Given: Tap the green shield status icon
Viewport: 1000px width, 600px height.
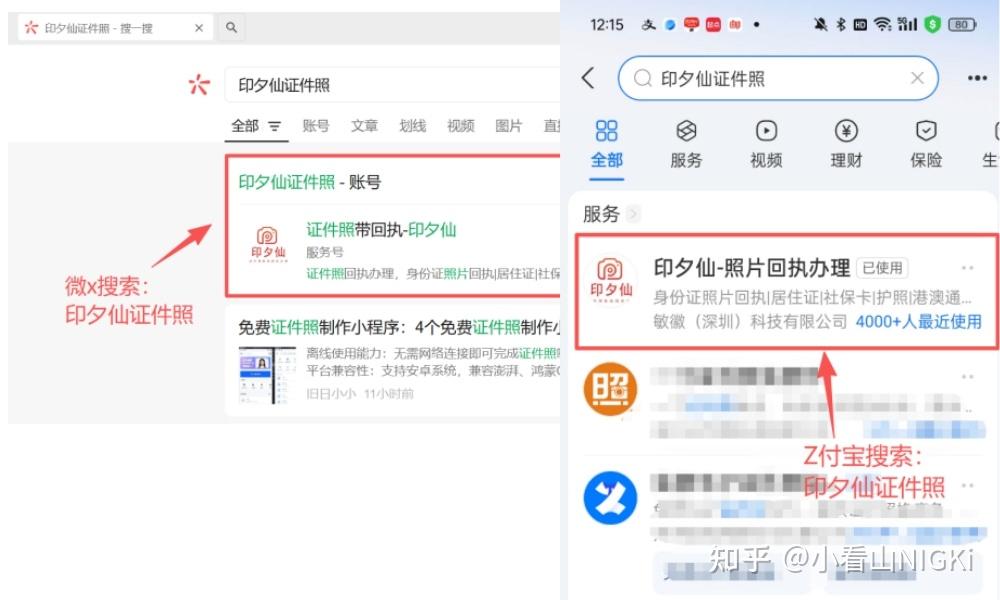Looking at the screenshot, I should pyautogui.click(x=932, y=24).
